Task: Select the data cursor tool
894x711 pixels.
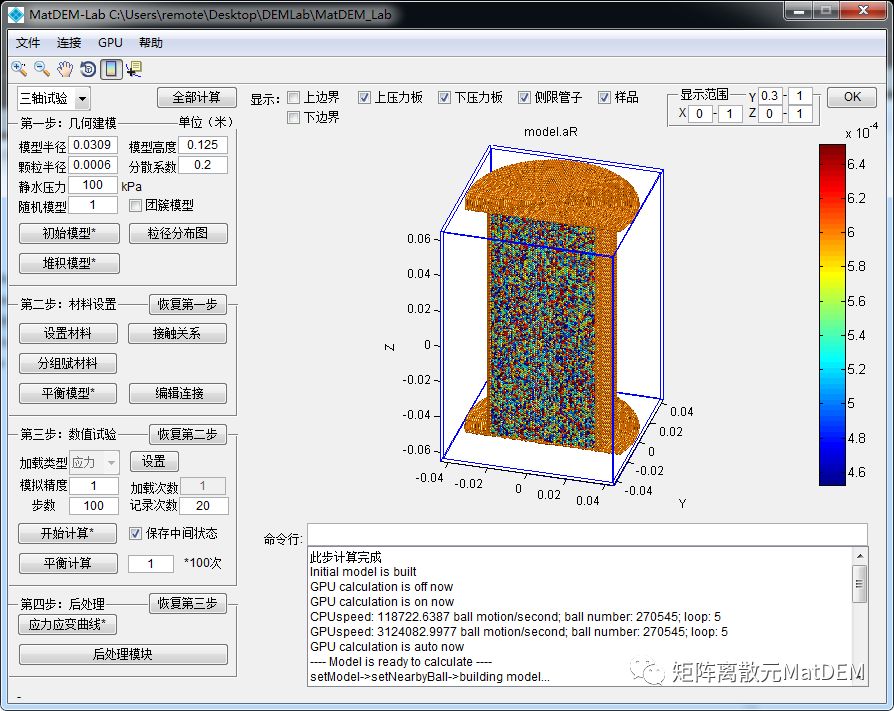Action: [133, 69]
